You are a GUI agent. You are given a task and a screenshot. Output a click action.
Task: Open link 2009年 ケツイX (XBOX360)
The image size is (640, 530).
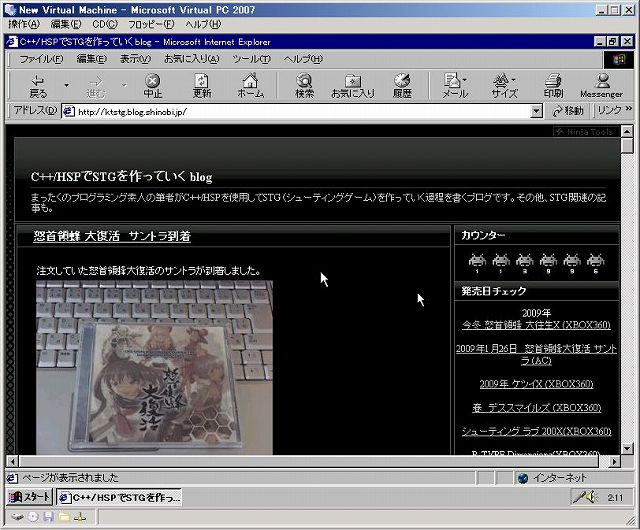click(x=536, y=384)
